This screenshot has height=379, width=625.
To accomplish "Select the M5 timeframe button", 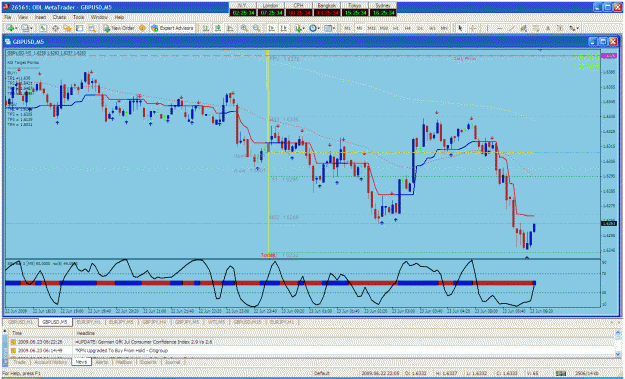I will [360, 28].
